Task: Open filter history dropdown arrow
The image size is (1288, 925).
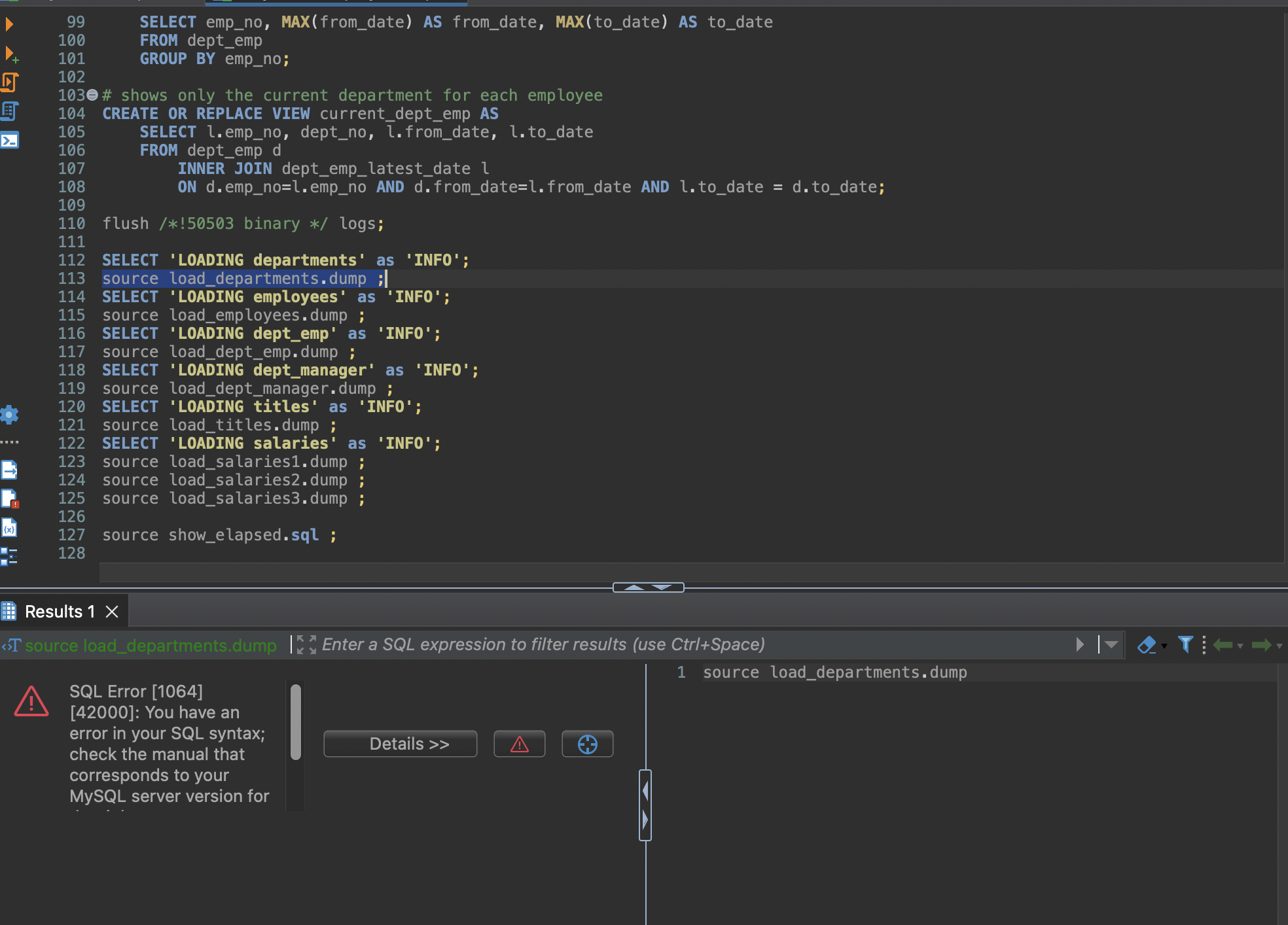Action: pyautogui.click(x=1111, y=644)
